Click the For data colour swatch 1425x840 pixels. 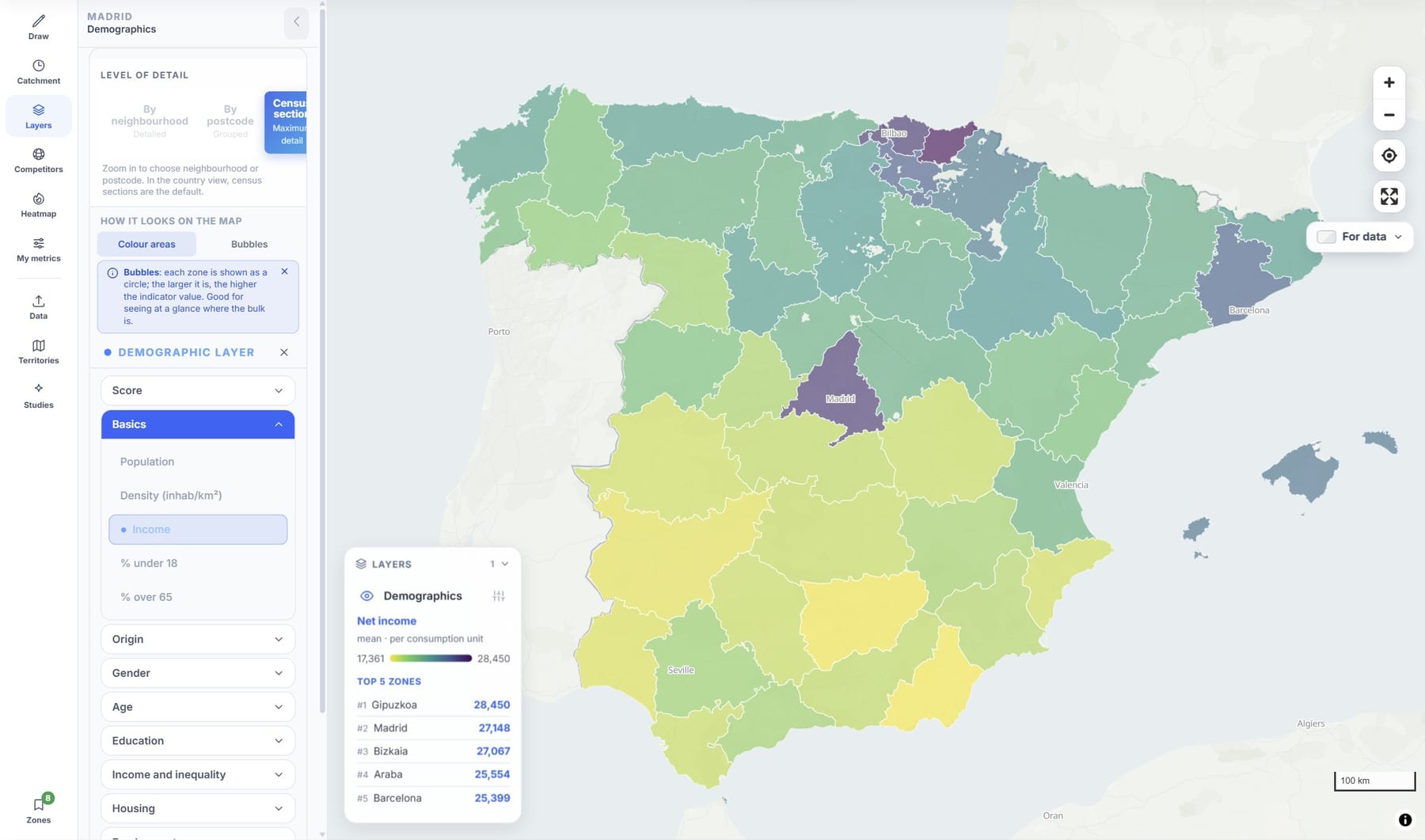pos(1326,237)
